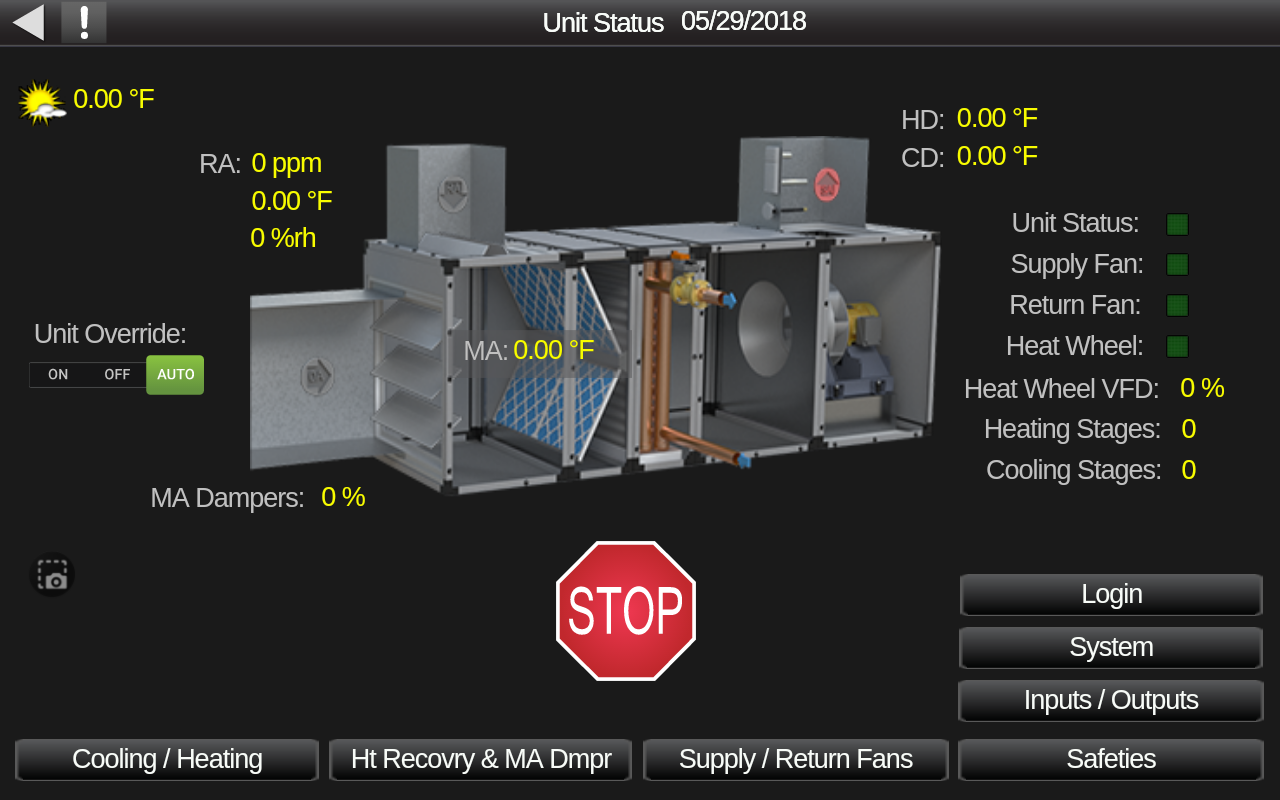Click the return air arrow on duct
This screenshot has height=800, width=1280.
(453, 193)
